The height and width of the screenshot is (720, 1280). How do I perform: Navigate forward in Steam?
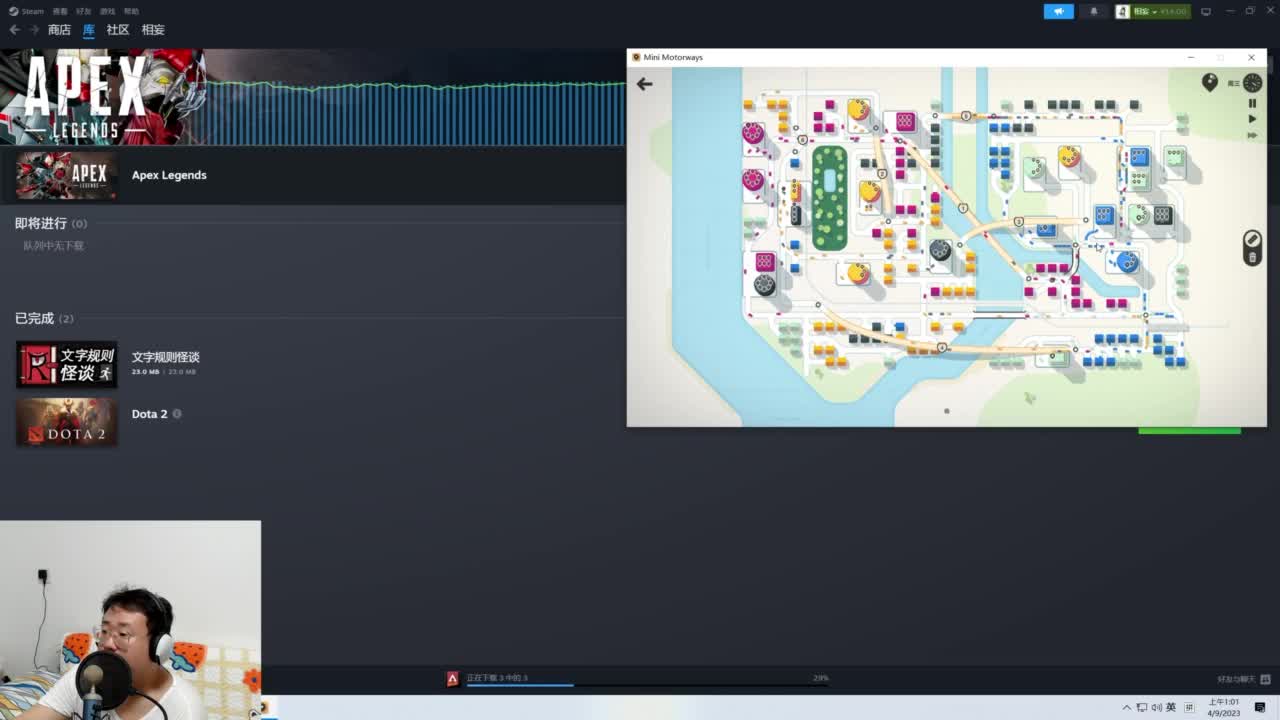click(x=34, y=30)
